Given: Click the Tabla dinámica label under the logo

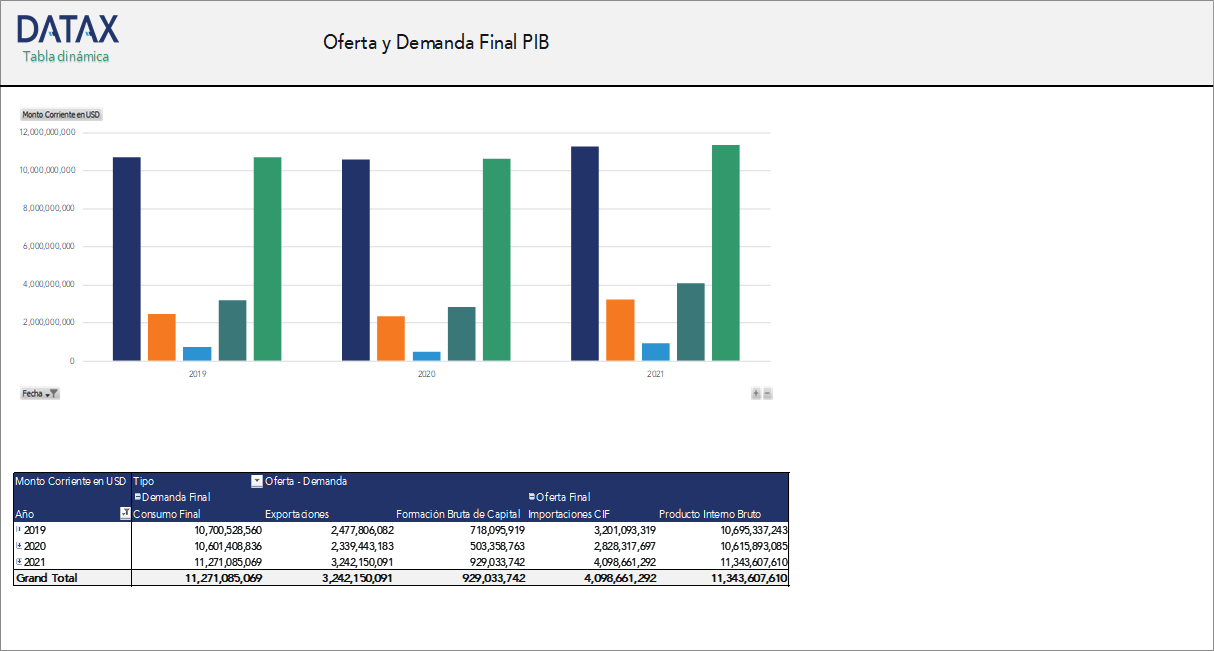Looking at the screenshot, I should [x=65, y=57].
